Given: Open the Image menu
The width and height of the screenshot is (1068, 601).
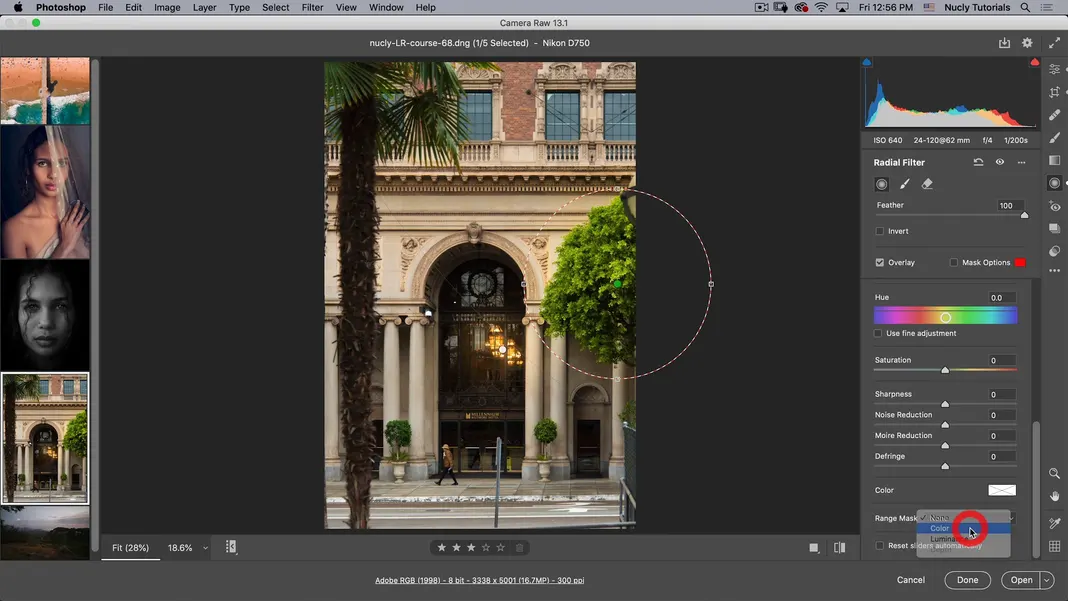Looking at the screenshot, I should click(x=167, y=7).
